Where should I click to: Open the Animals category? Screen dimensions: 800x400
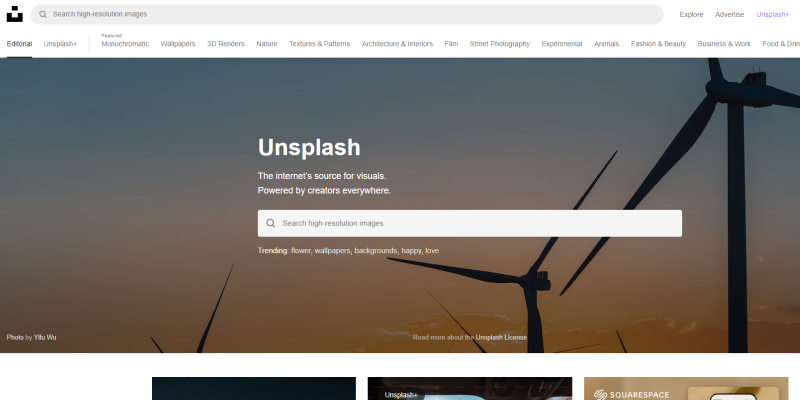coord(606,44)
